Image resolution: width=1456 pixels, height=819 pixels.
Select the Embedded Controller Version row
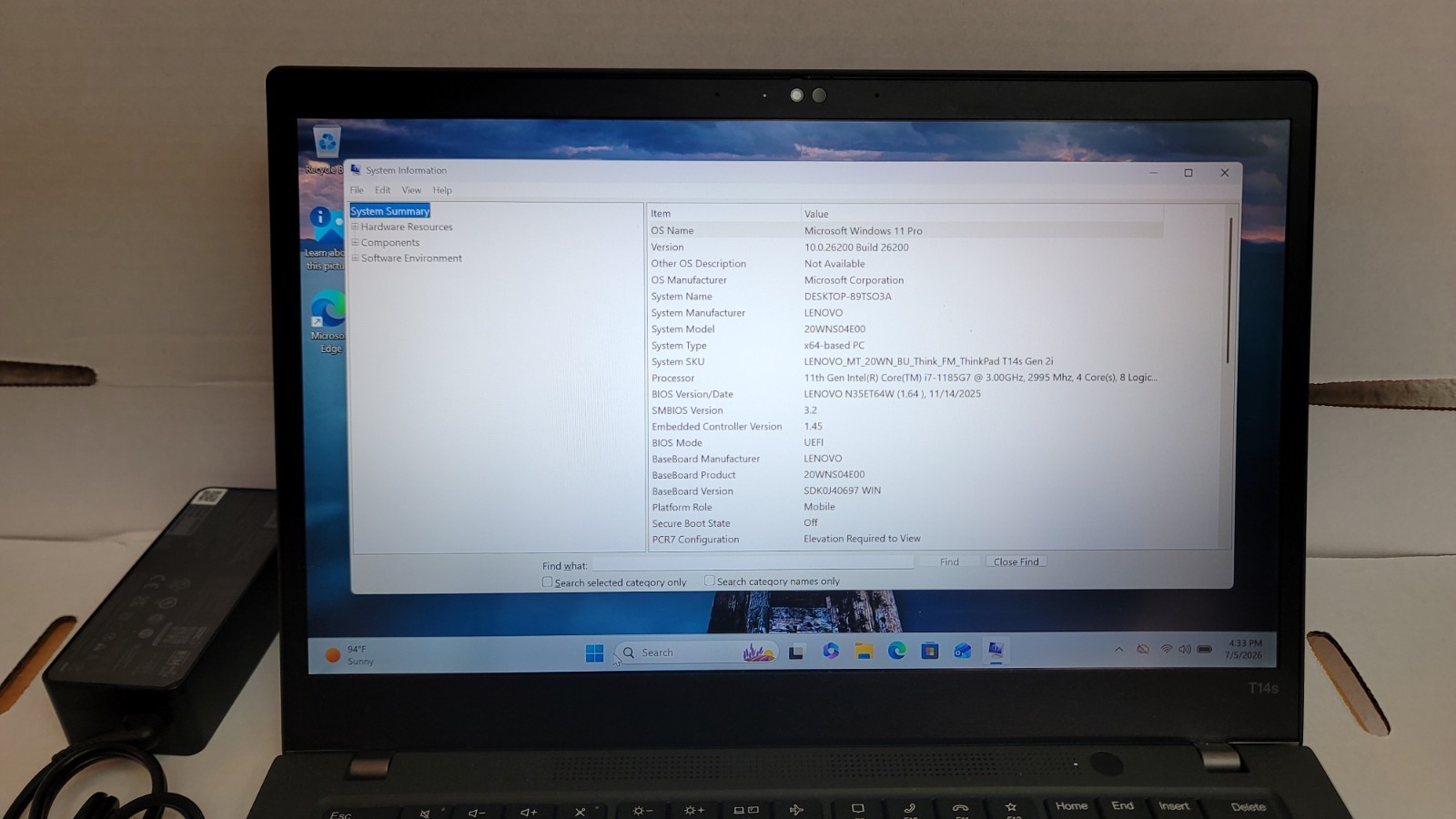(x=905, y=427)
